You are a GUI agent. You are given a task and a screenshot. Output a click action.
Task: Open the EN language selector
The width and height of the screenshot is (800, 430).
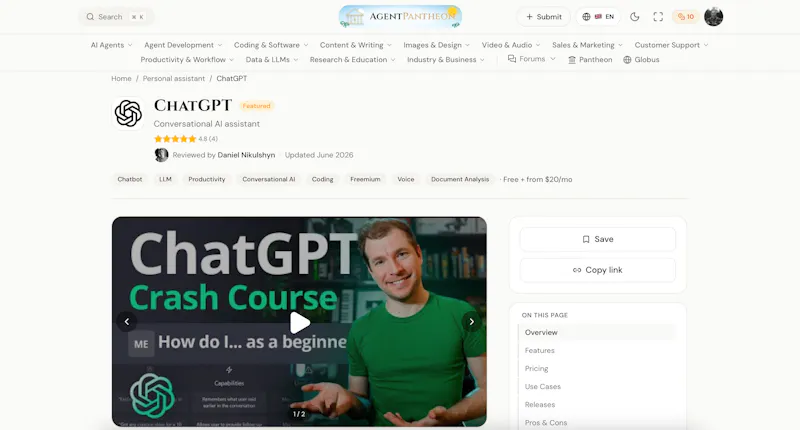tap(598, 17)
